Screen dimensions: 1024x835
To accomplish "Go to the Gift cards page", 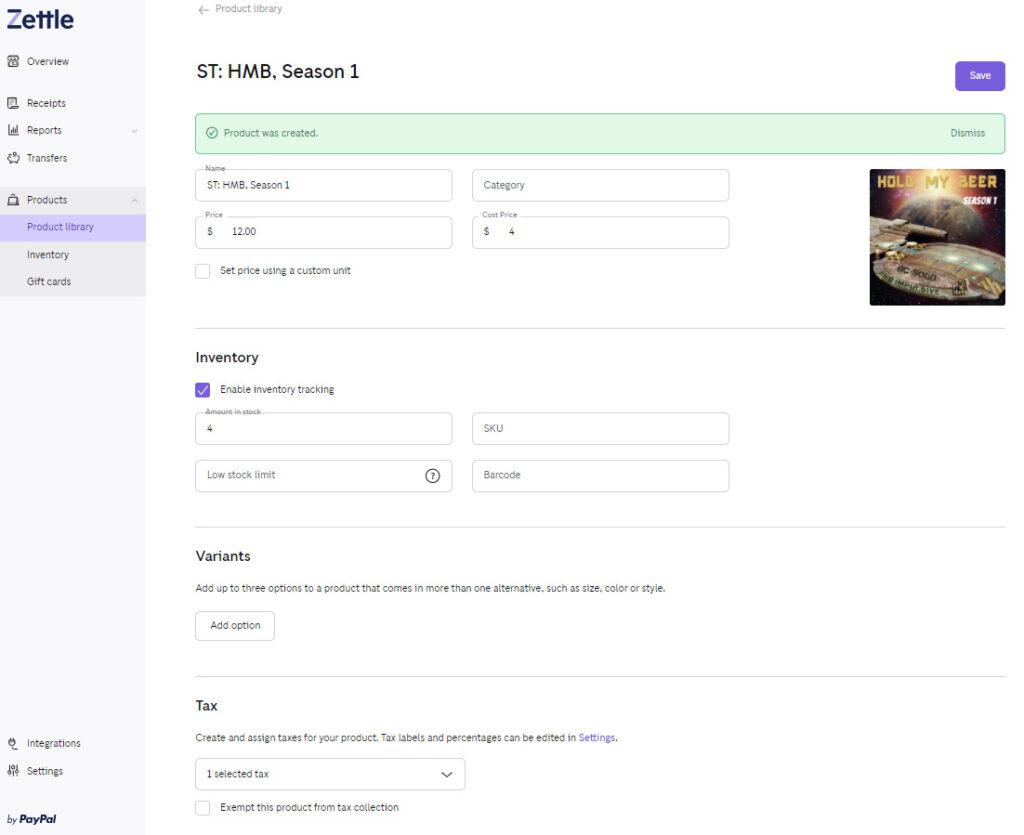I will click(48, 281).
